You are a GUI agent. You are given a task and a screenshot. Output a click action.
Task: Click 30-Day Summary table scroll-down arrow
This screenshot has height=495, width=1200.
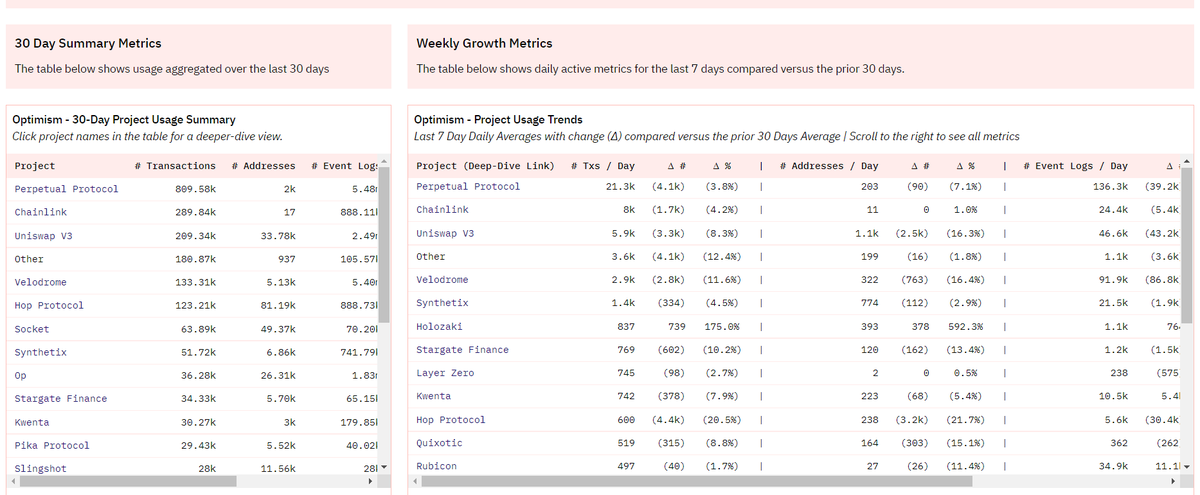tap(386, 468)
